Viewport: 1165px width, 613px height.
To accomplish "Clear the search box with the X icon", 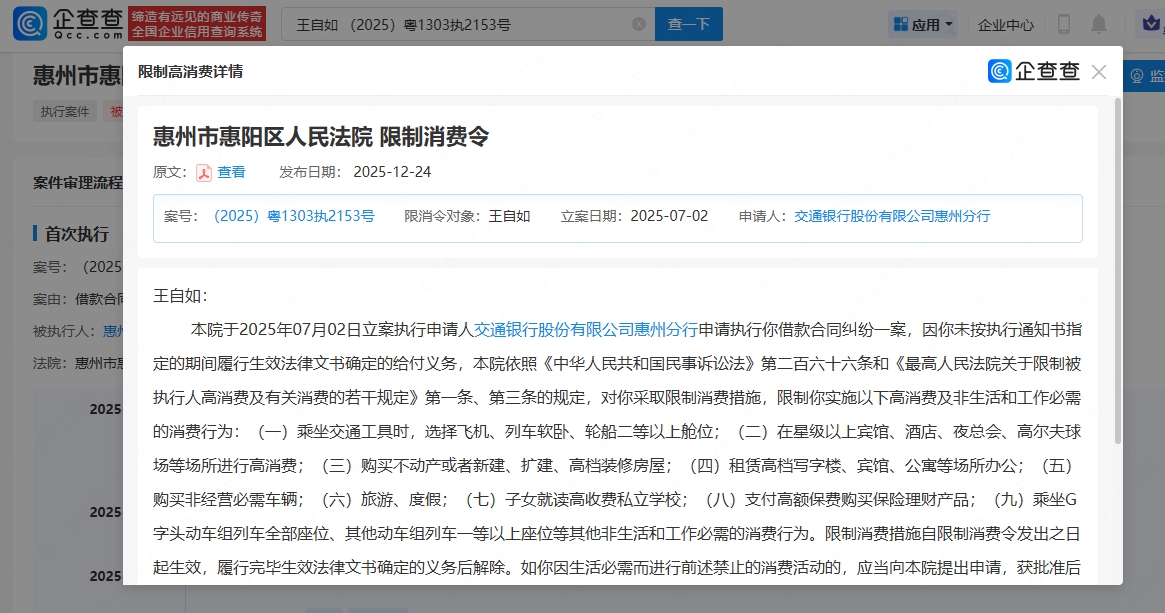I will (x=639, y=24).
